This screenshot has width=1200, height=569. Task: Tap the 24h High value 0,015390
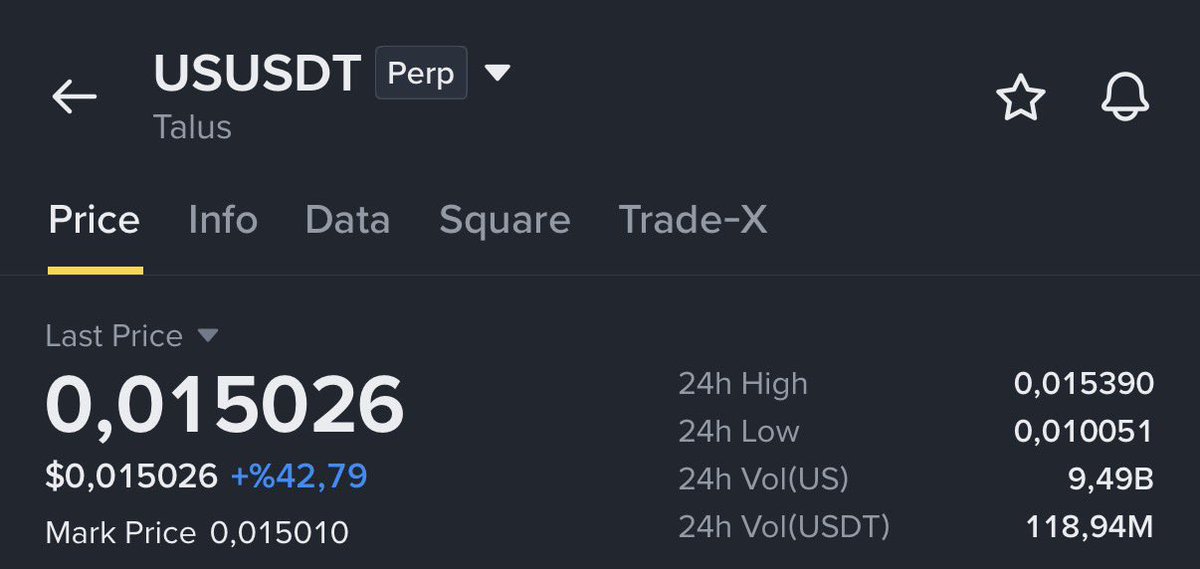pos(1084,383)
